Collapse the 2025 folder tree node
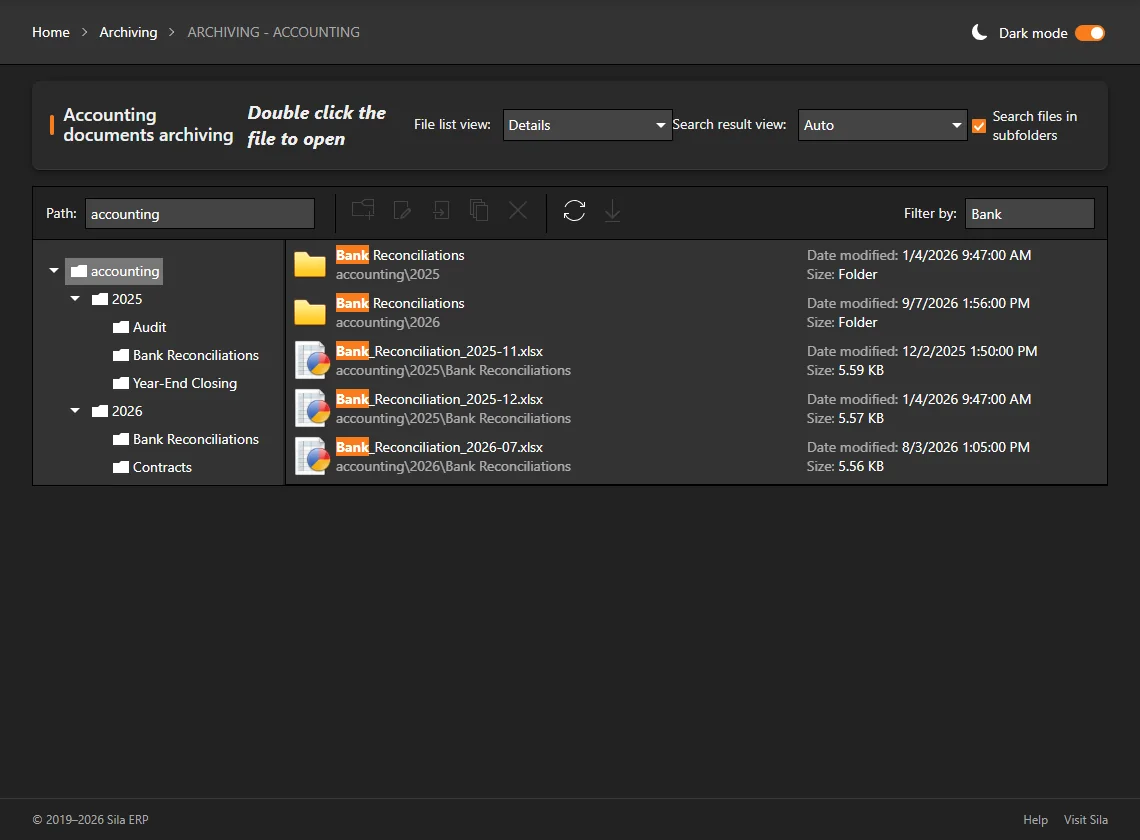The height and width of the screenshot is (840, 1140). tap(75, 299)
